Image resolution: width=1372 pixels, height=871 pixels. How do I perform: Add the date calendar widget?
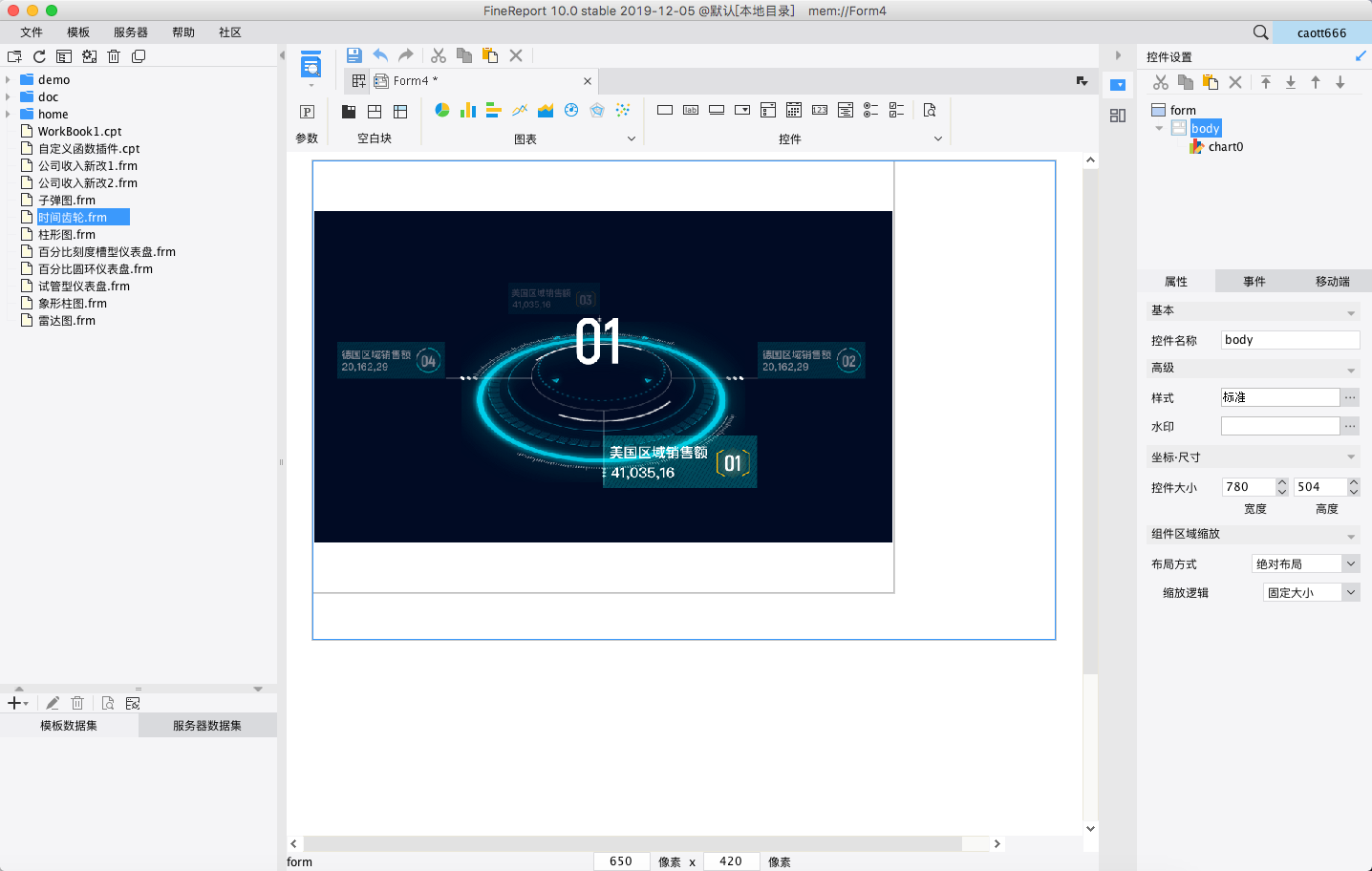pos(794,111)
